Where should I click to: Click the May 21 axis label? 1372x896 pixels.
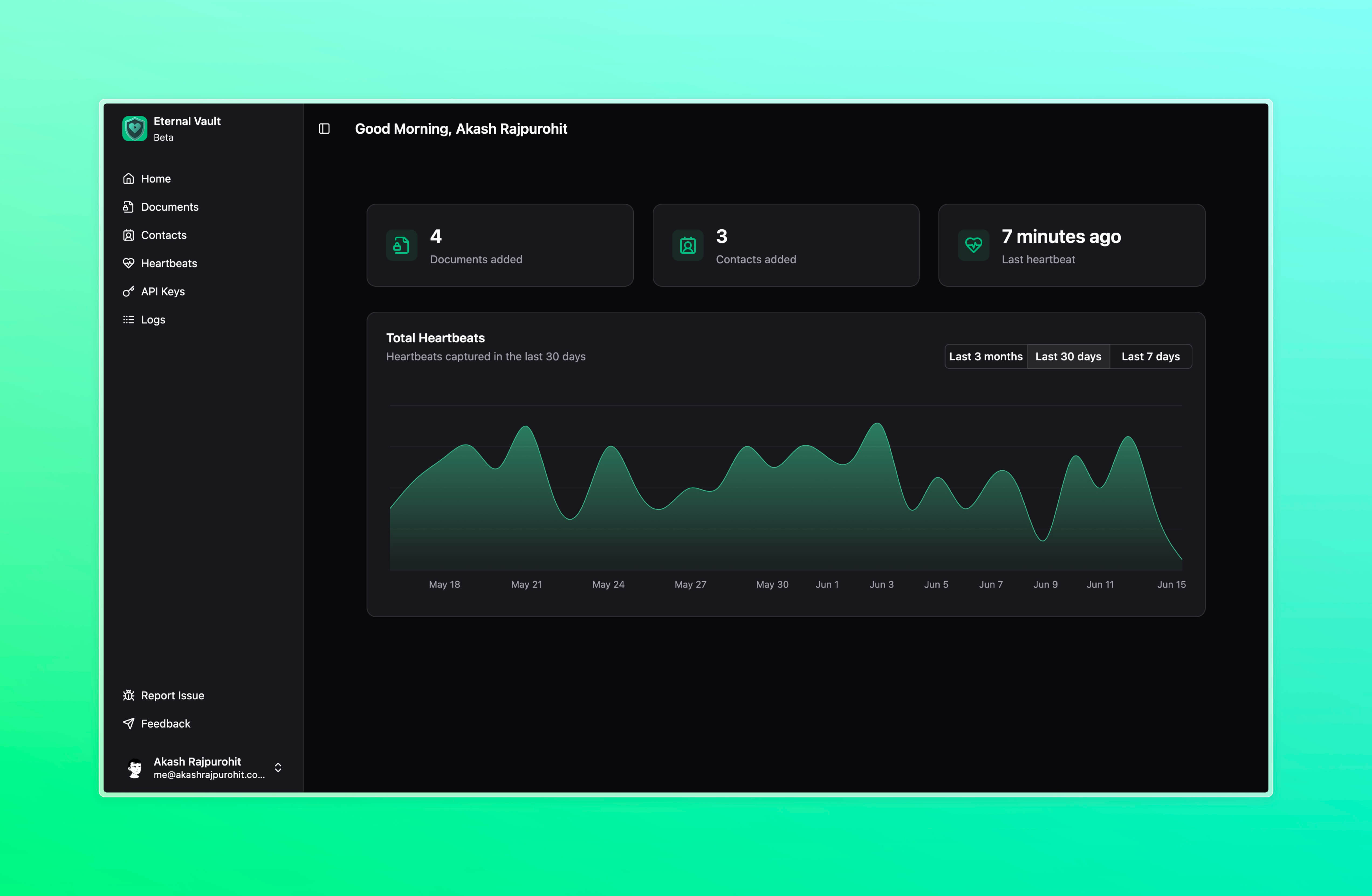pos(526,584)
